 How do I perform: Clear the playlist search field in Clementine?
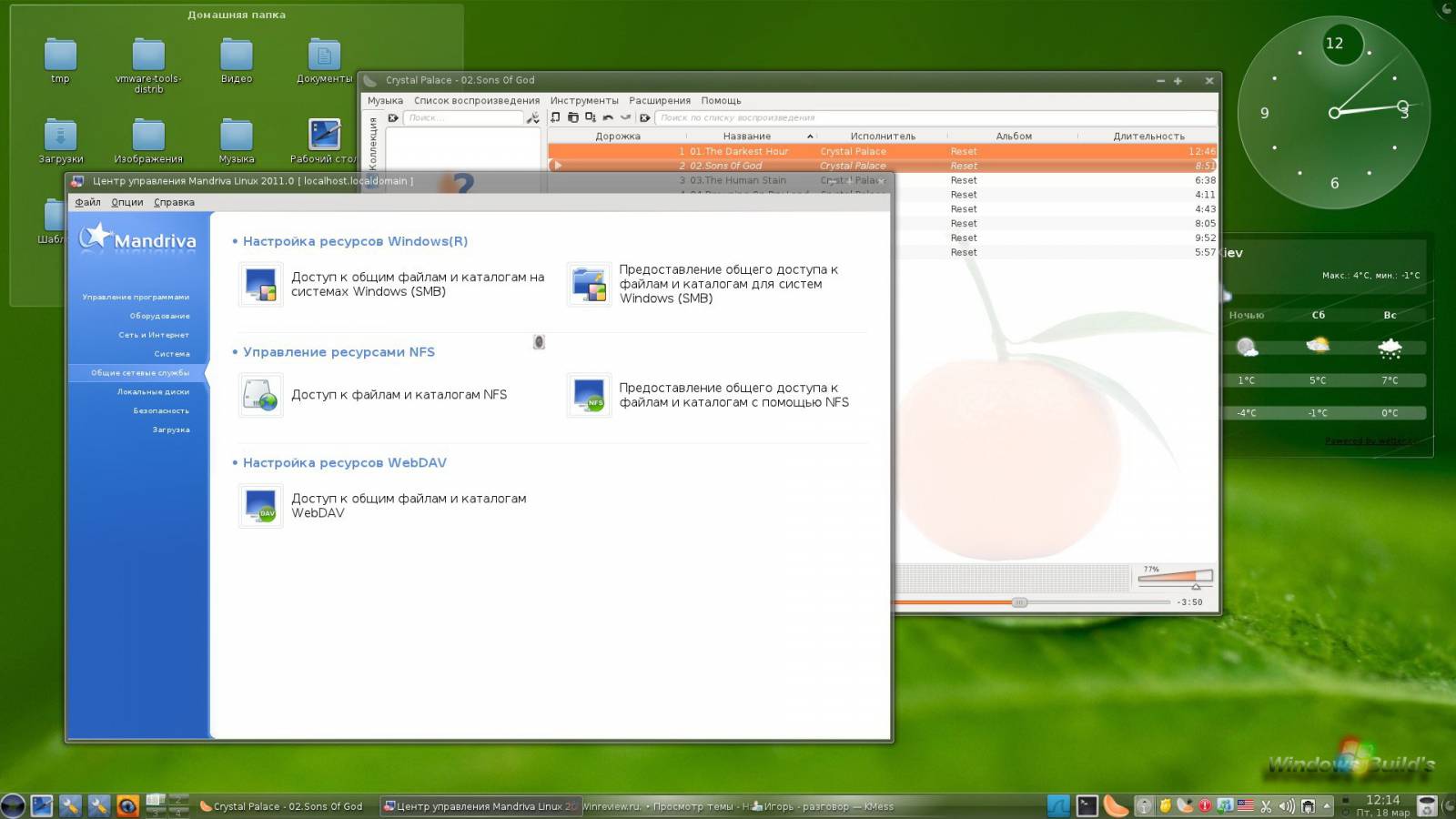click(645, 118)
